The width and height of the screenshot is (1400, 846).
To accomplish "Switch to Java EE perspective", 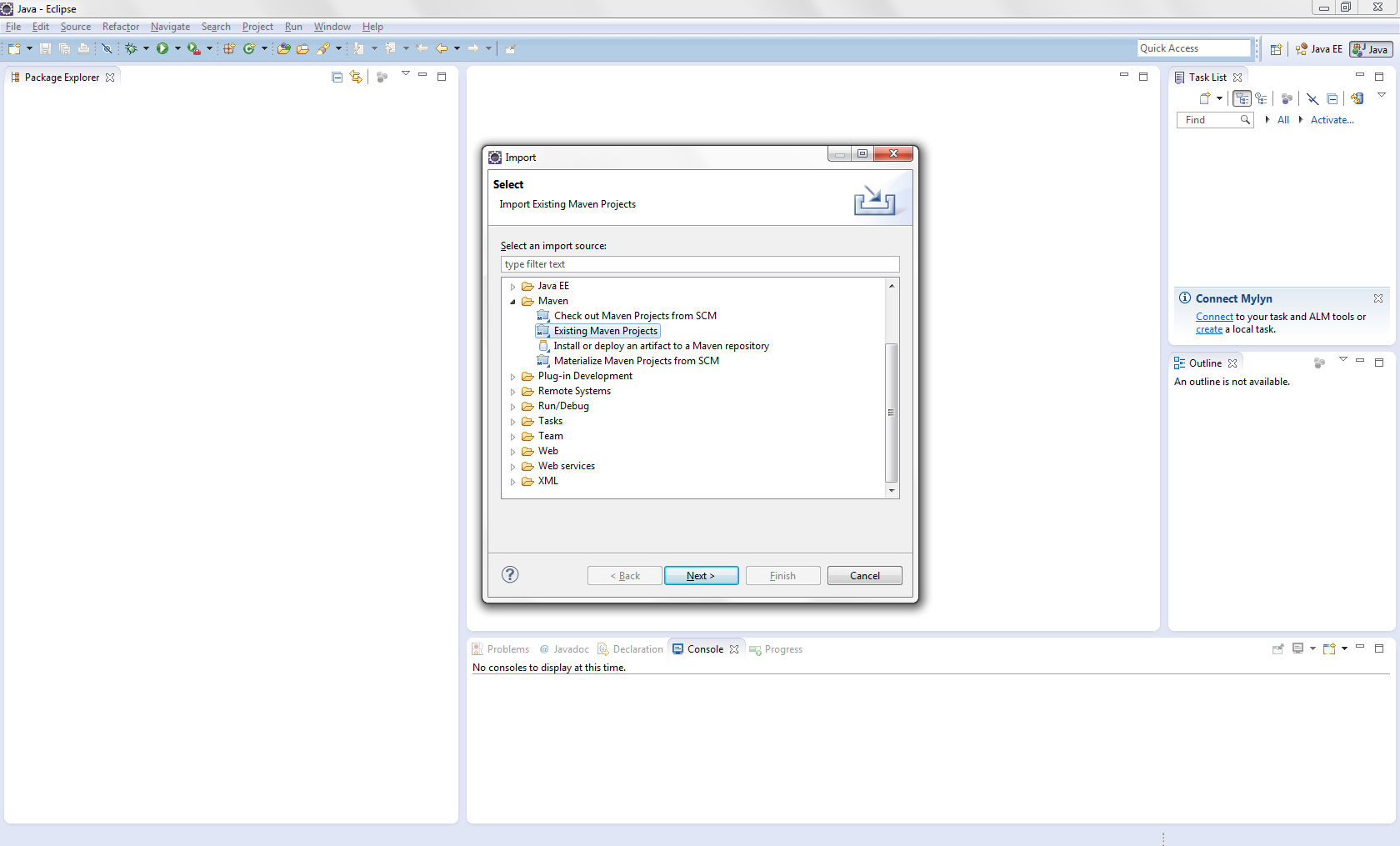I will pos(1319,49).
